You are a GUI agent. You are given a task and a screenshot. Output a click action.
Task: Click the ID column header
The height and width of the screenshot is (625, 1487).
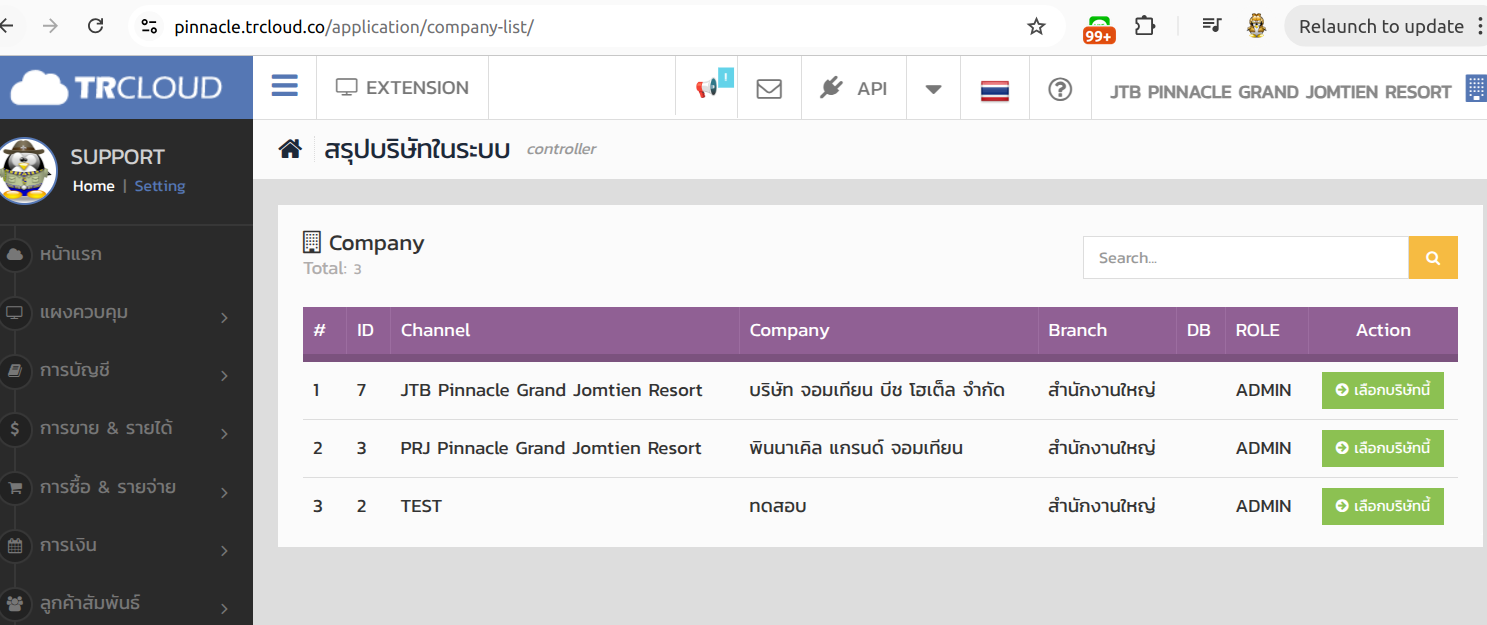coord(366,330)
